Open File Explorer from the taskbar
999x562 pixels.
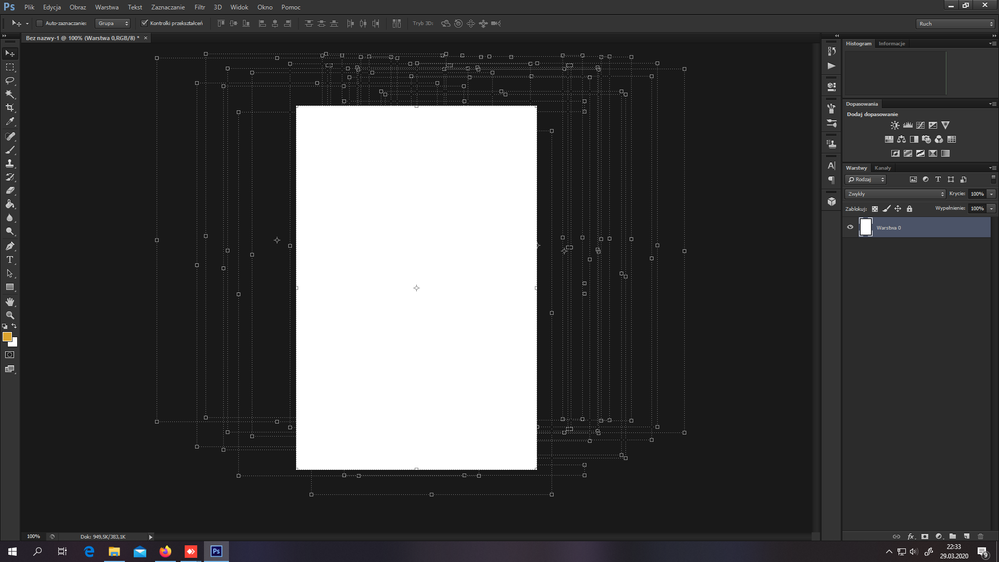coord(114,552)
